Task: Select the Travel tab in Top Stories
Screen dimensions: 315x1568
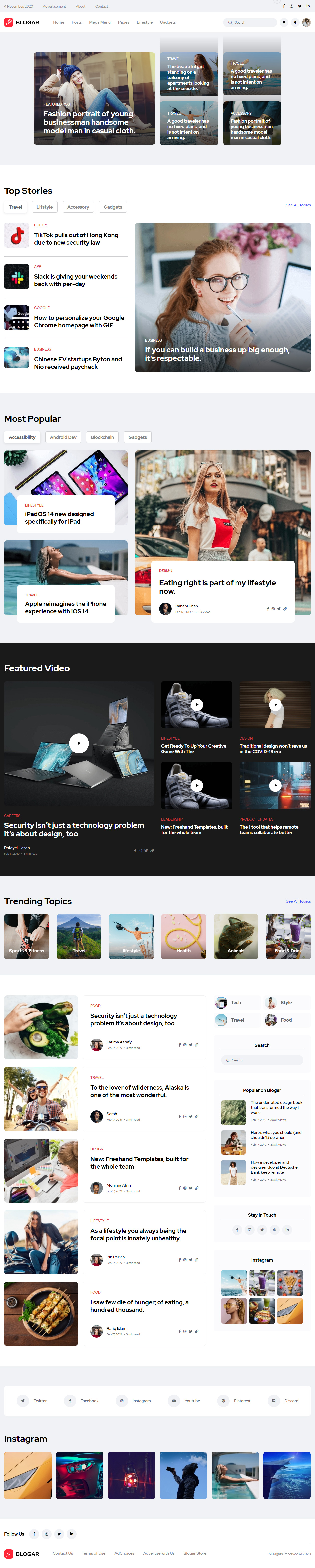Action: pyautogui.click(x=15, y=207)
